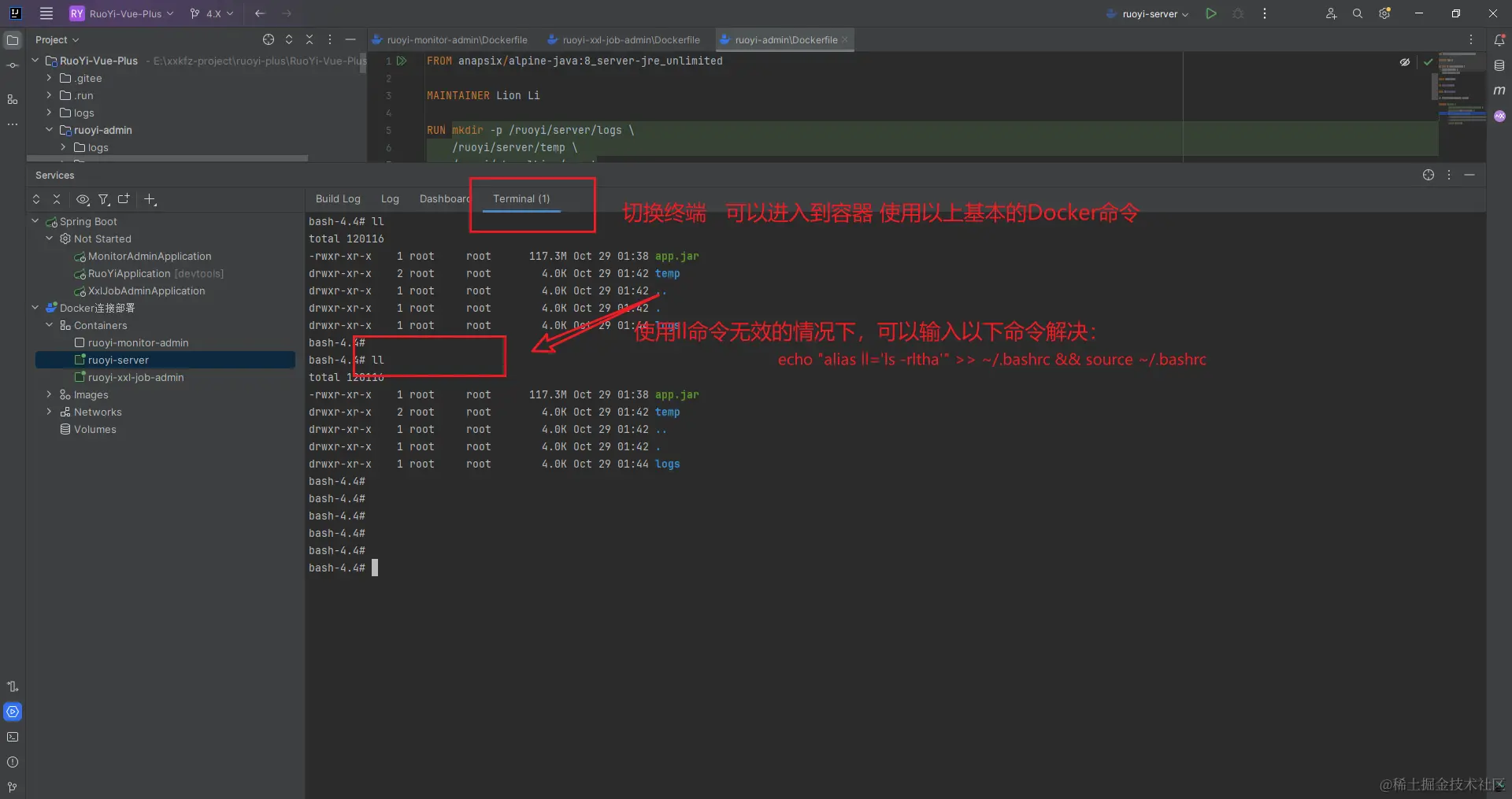Open the Notifications bell
1512x799 pixels.
1499,39
